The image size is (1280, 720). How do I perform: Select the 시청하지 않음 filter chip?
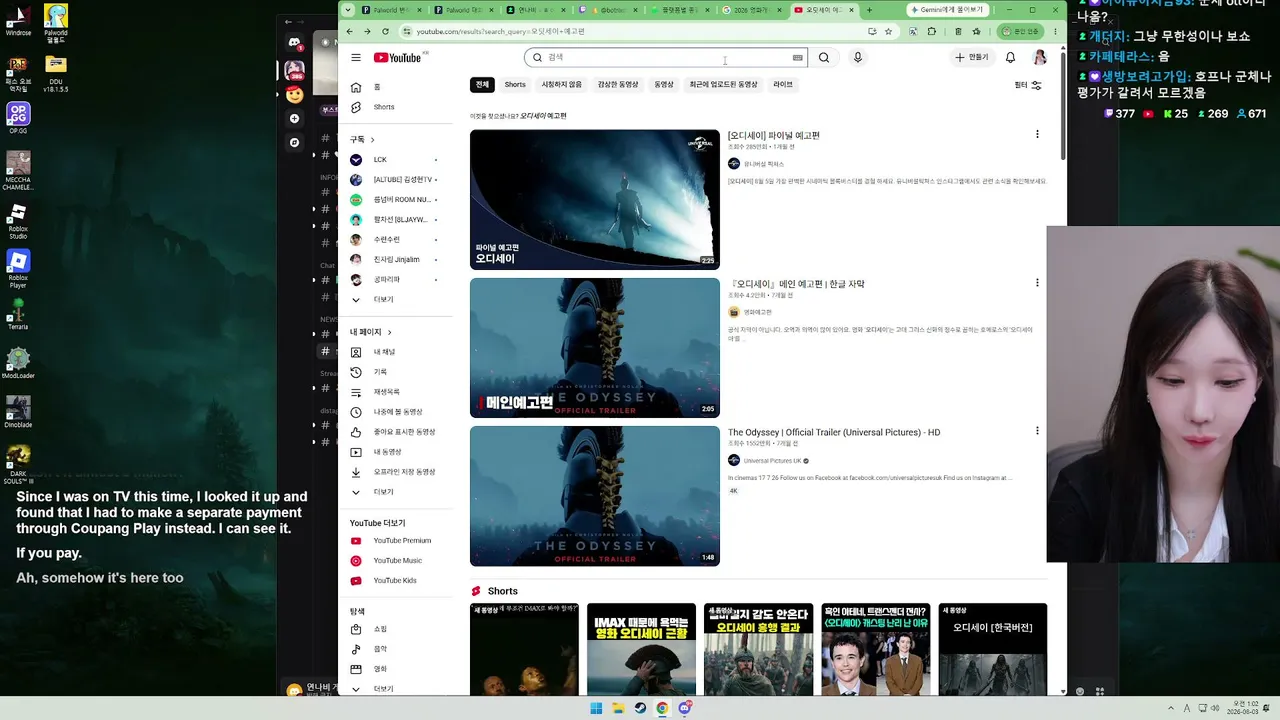pos(561,85)
